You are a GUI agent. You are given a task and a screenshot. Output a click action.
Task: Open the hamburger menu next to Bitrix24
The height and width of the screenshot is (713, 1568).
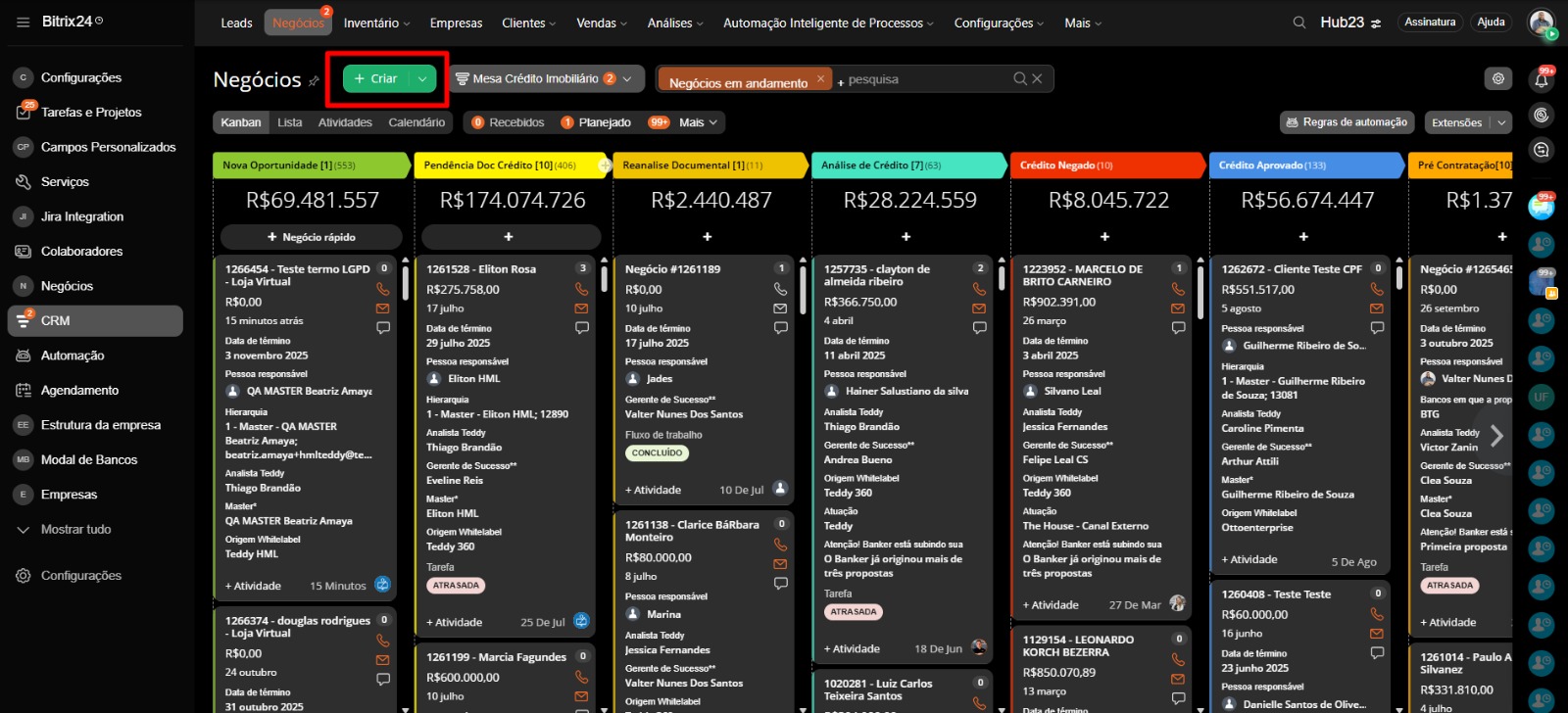click(23, 22)
